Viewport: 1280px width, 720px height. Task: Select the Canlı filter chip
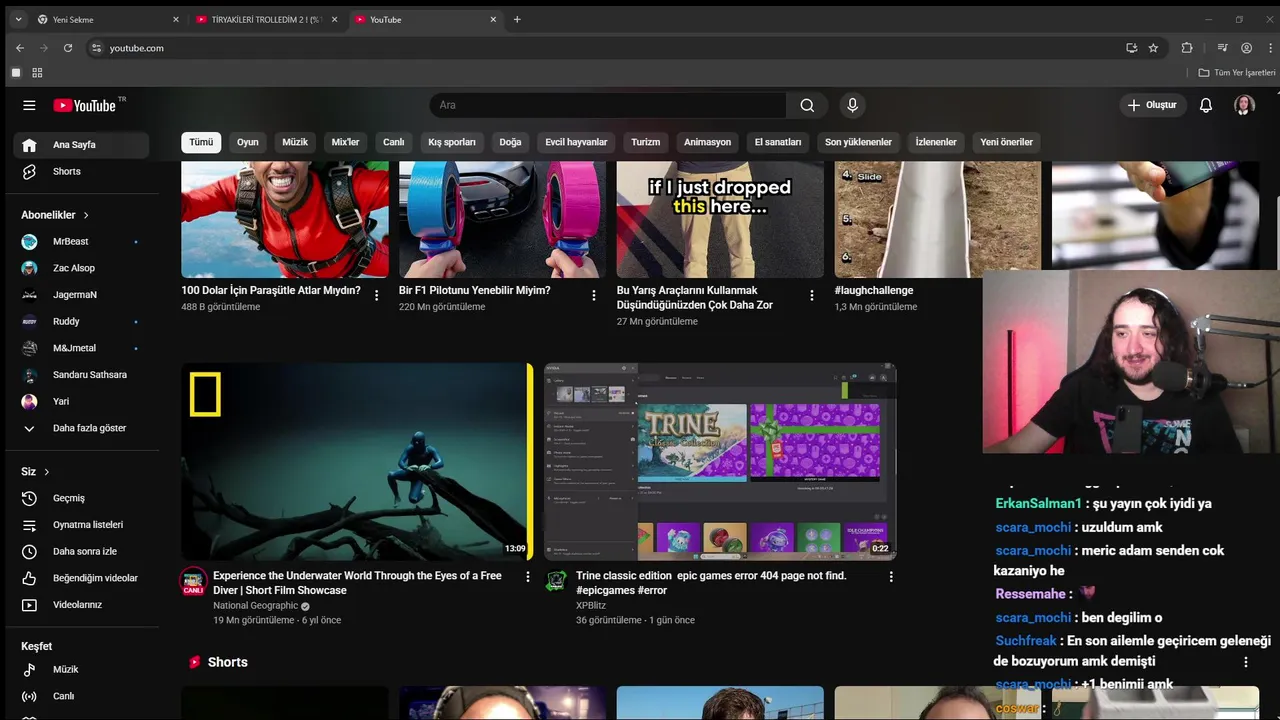coord(394,142)
